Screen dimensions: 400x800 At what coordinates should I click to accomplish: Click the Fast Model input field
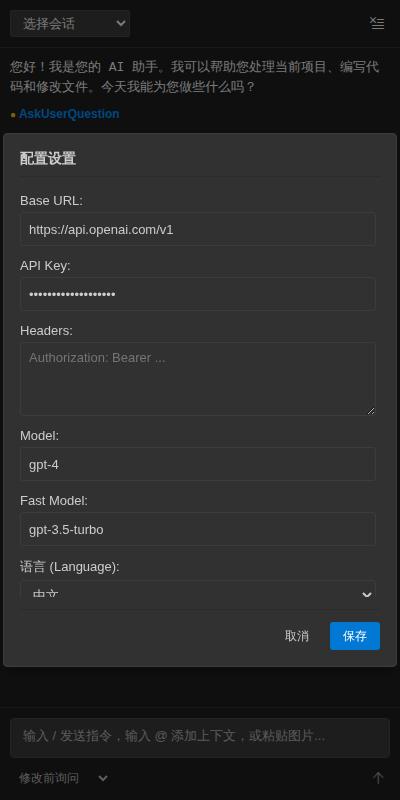click(198, 529)
